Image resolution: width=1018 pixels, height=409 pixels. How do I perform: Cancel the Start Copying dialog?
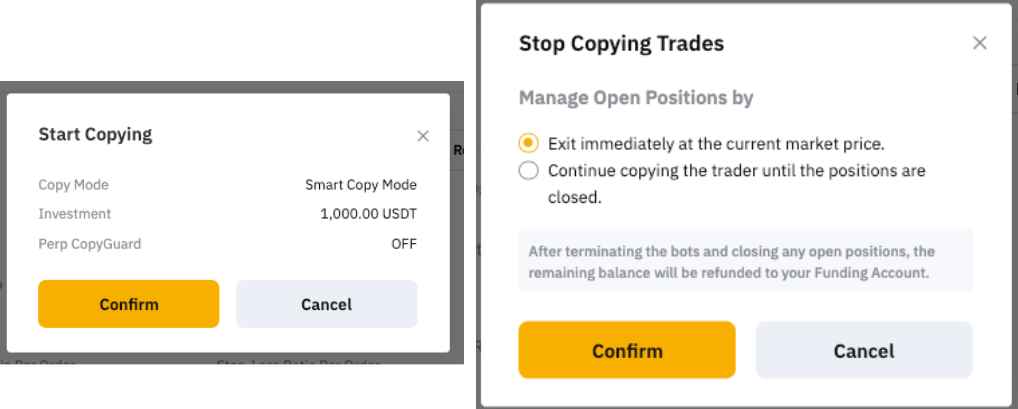point(326,304)
